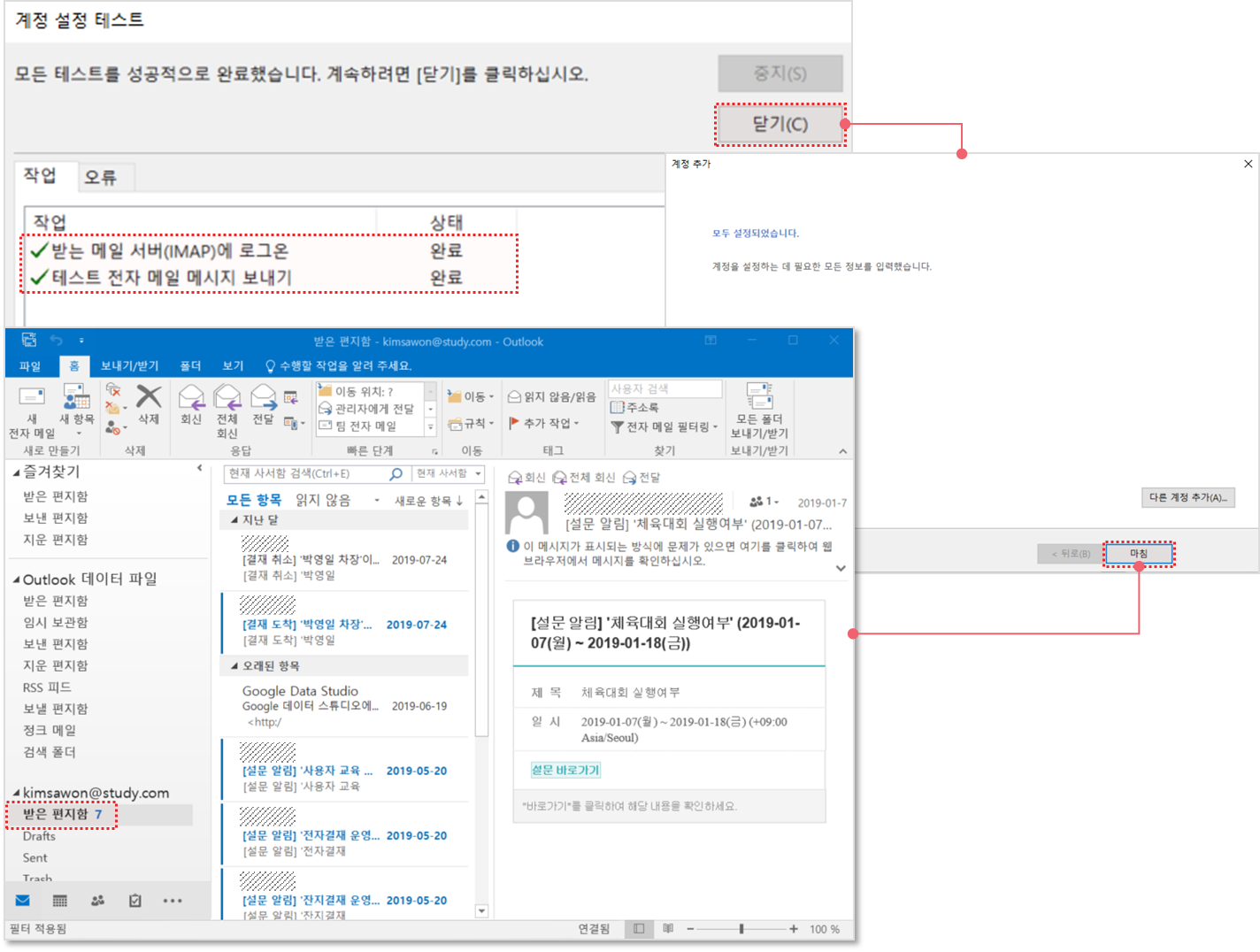Open the Tasks icon in navigation bar
Viewport: 1260px width, 952px height.
point(134,901)
